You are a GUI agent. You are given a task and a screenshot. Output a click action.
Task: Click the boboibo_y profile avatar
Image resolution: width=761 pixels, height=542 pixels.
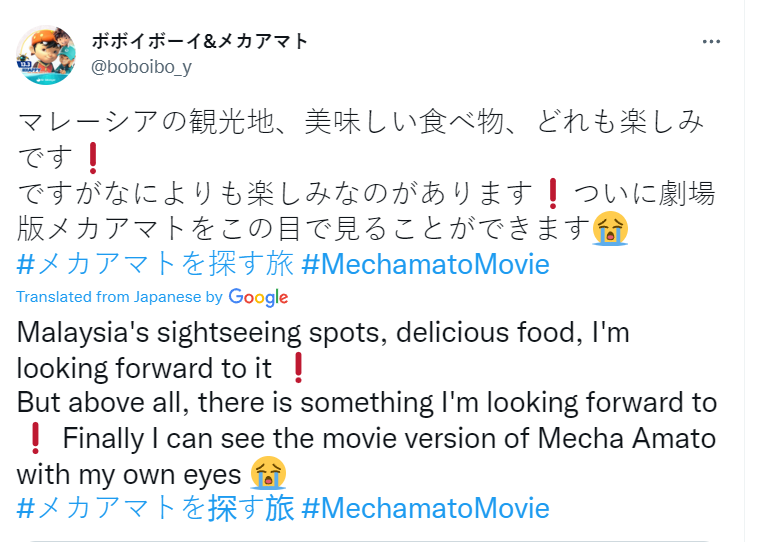pyautogui.click(x=46, y=55)
